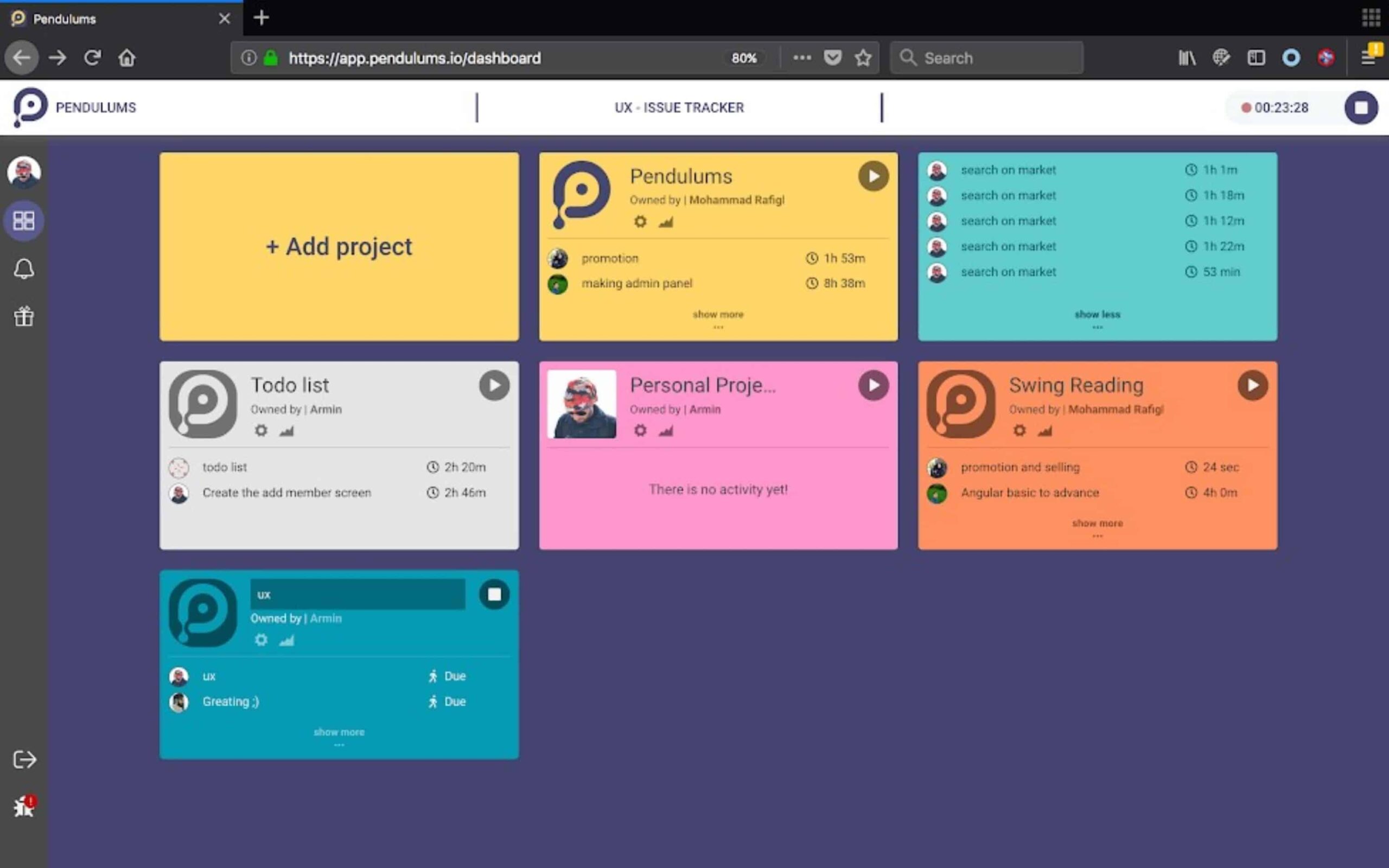
Task: Click 'making admin panel' activity row
Action: [718, 283]
